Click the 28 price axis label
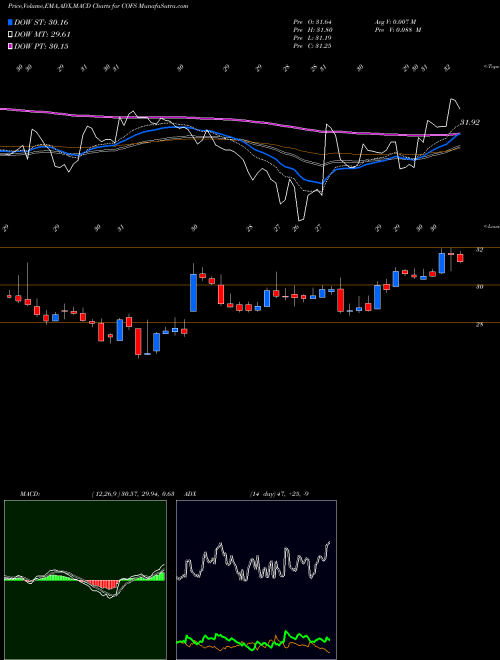Viewport: 500px width, 660px height. click(x=479, y=325)
